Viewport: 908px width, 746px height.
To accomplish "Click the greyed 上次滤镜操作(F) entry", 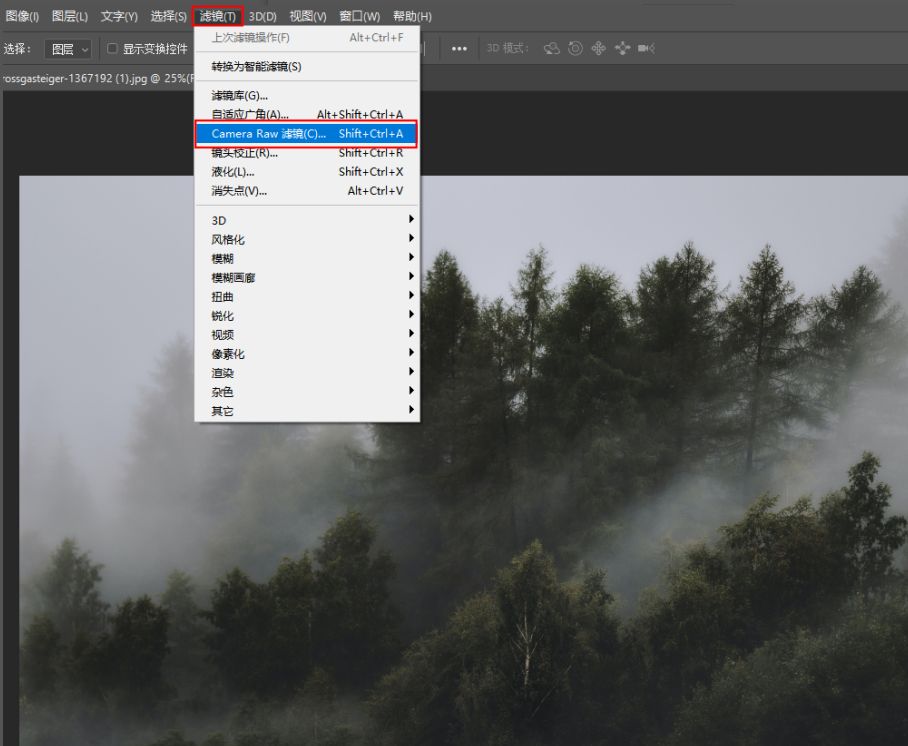I will pos(306,38).
